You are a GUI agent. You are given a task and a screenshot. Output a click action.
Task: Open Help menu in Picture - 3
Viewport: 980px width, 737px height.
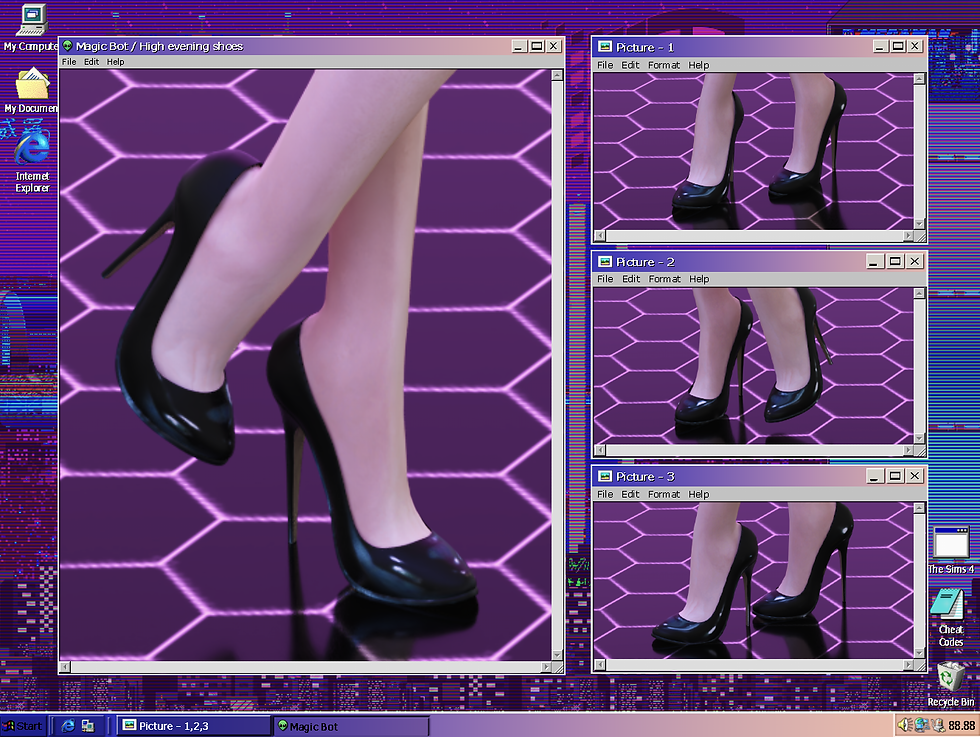(699, 494)
